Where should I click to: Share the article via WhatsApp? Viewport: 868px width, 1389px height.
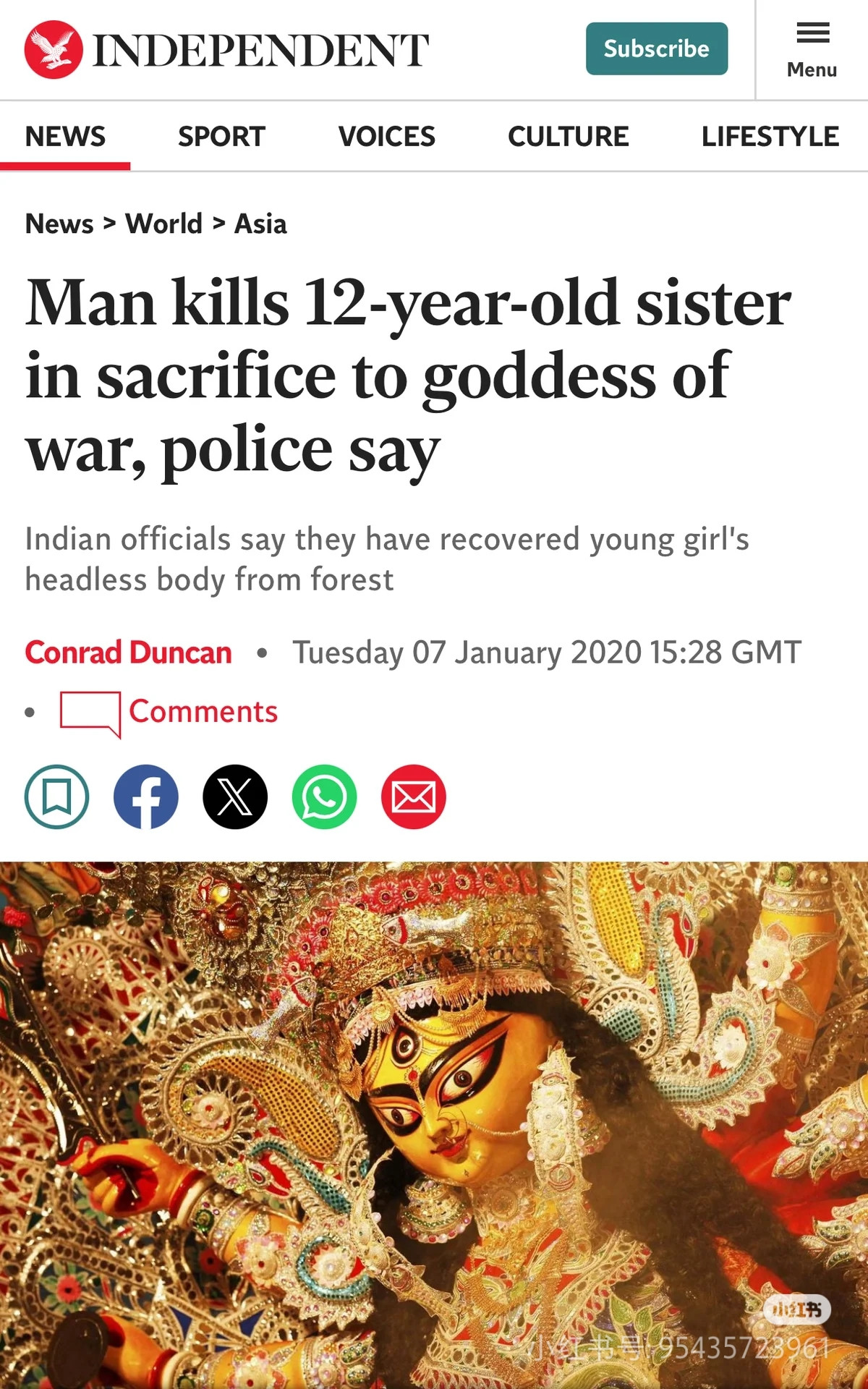point(324,797)
